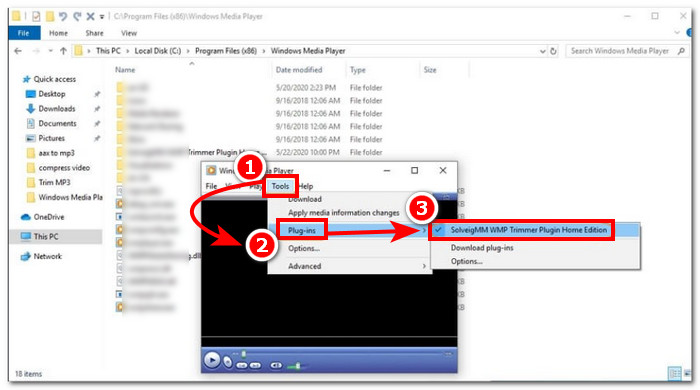This screenshot has height=390, width=700.
Task: Mute audio using the speaker button
Action: pyautogui.click(x=276, y=365)
